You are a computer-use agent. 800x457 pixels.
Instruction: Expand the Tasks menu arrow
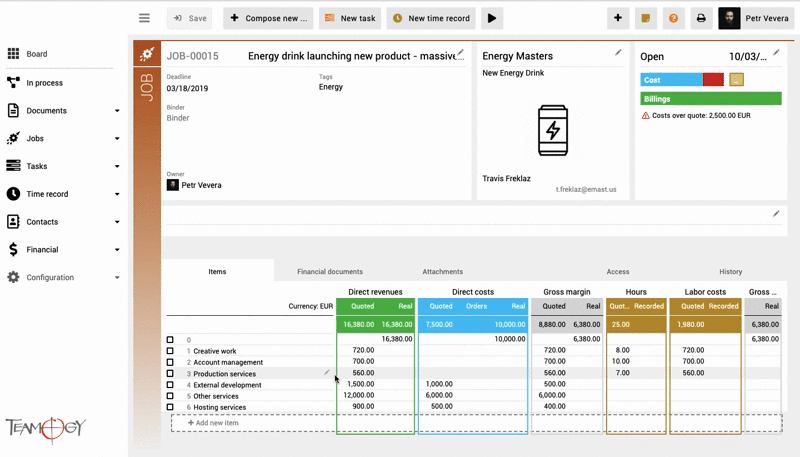pos(117,166)
